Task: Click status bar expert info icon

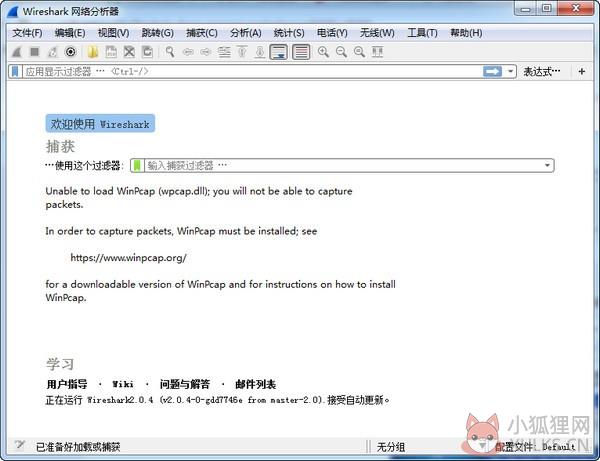Action: pyautogui.click(x=20, y=445)
